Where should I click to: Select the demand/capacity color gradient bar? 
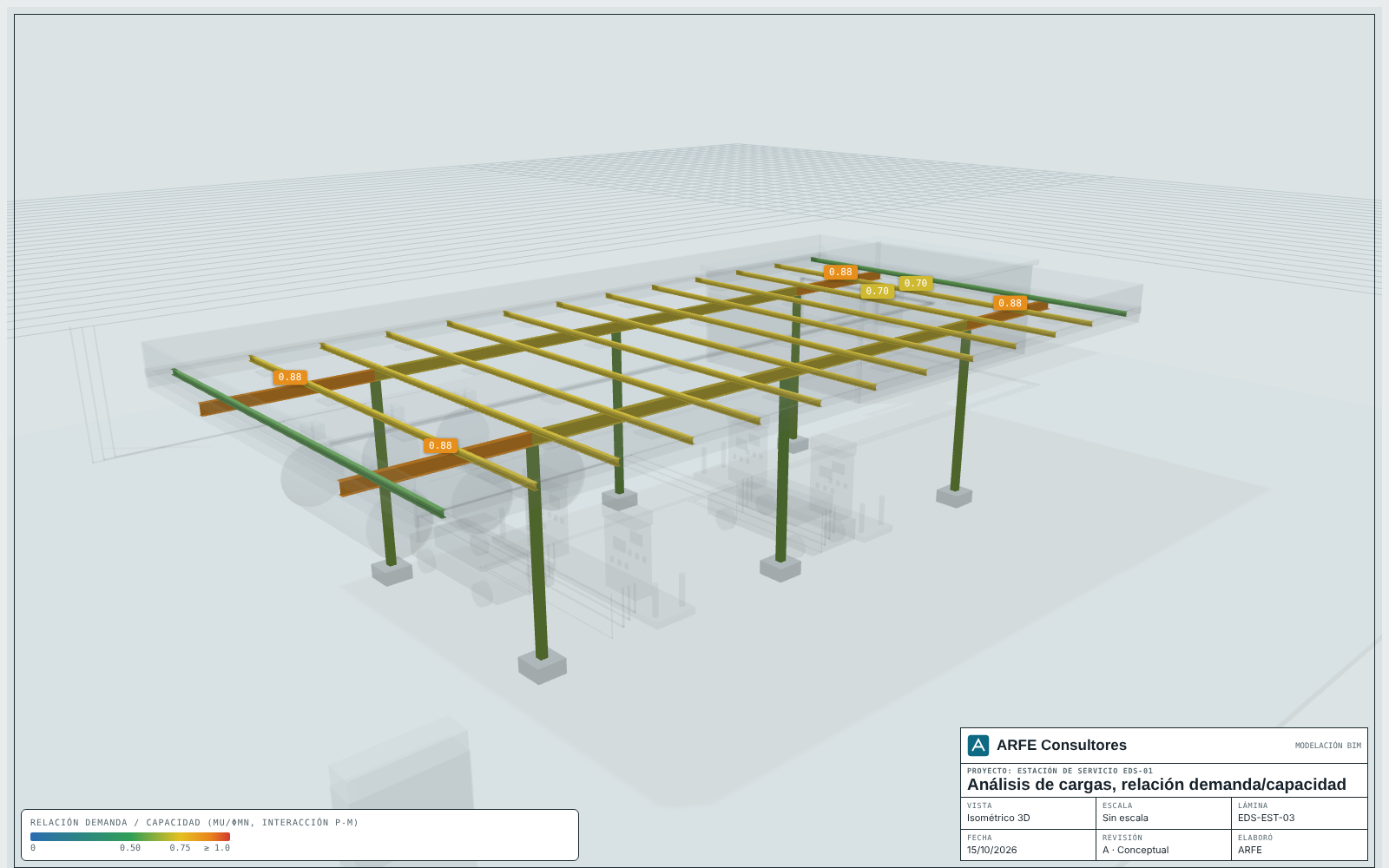[x=130, y=837]
